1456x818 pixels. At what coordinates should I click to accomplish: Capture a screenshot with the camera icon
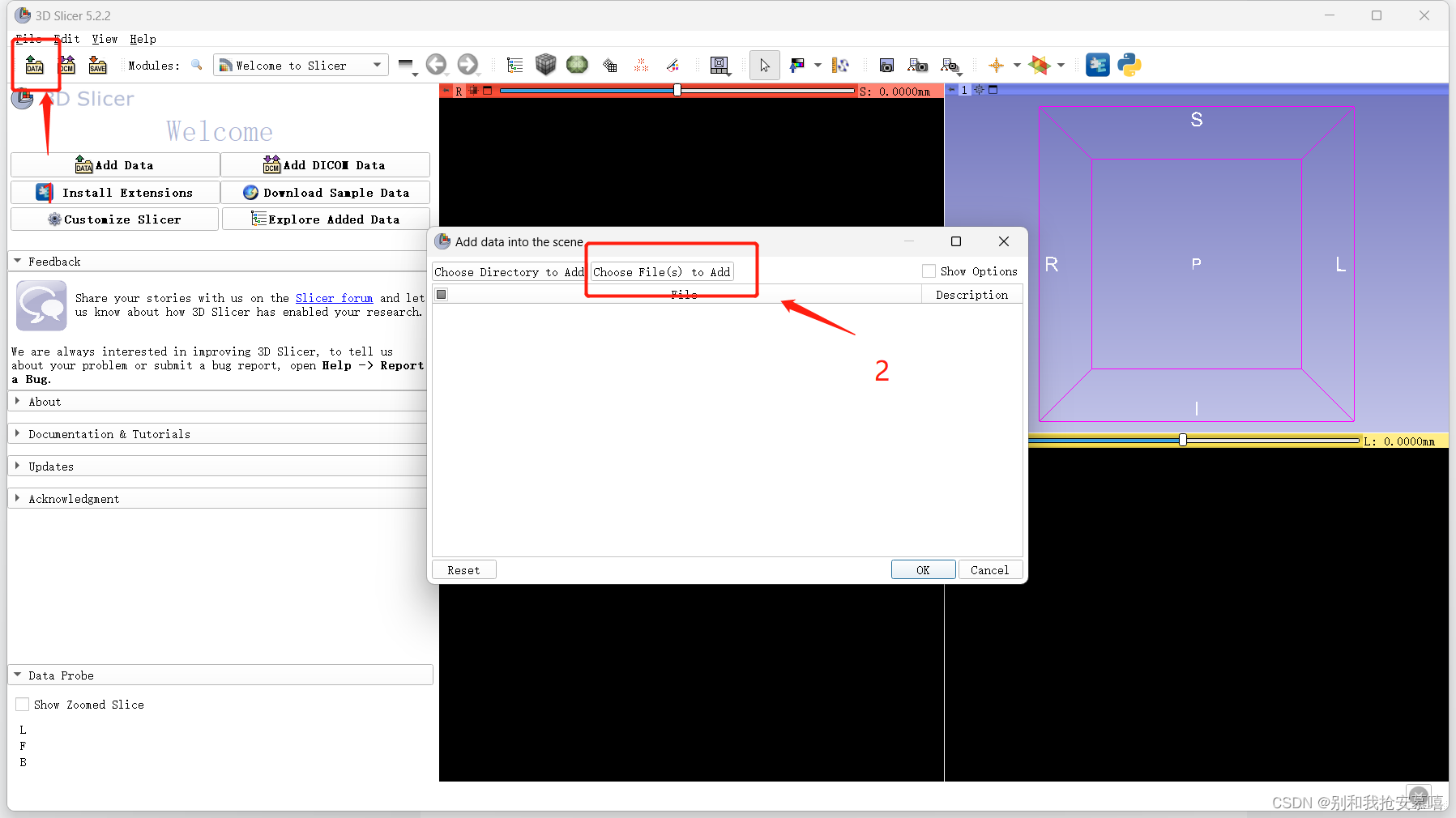point(886,66)
